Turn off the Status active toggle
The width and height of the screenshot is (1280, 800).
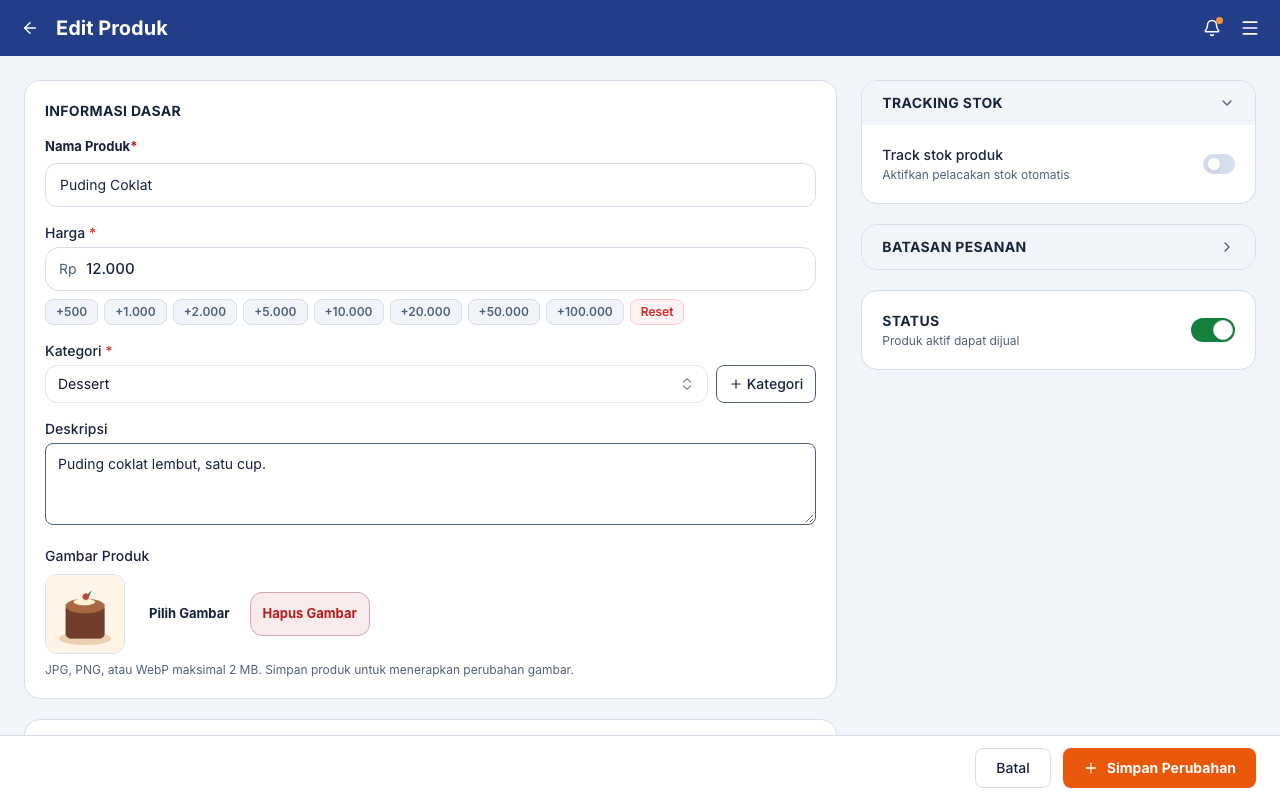click(x=1213, y=330)
